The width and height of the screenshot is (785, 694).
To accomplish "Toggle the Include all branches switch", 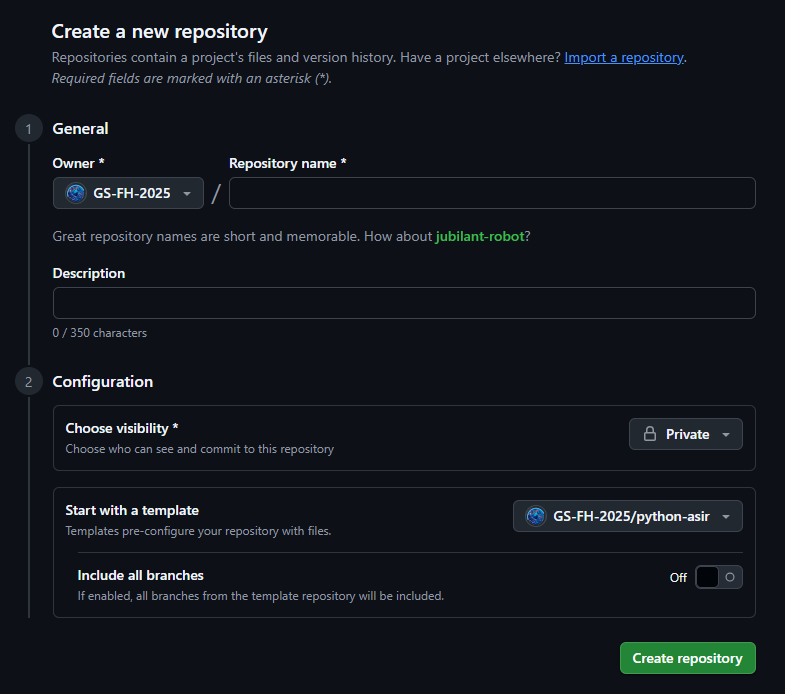I will click(718, 577).
